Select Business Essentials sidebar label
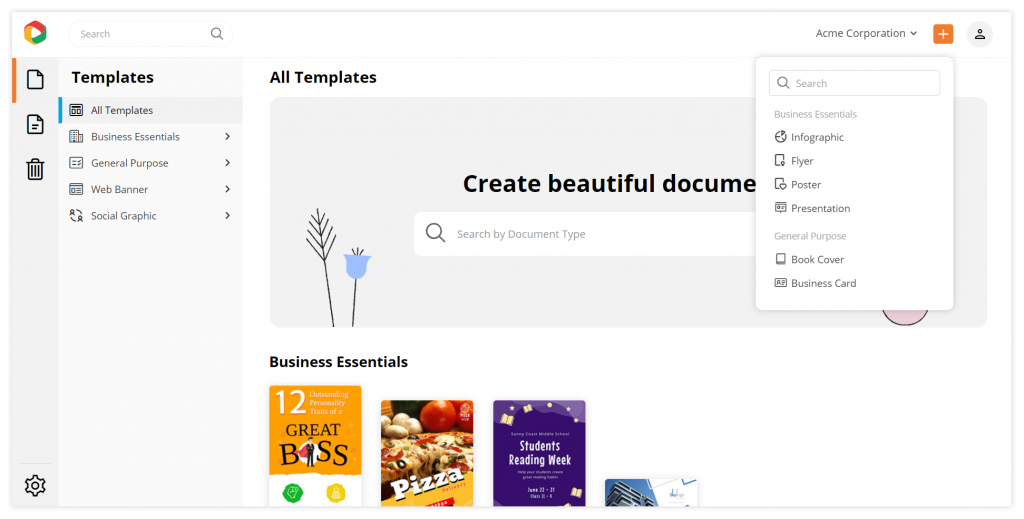Image resolution: width=1024 pixels, height=519 pixels. pyautogui.click(x=135, y=136)
